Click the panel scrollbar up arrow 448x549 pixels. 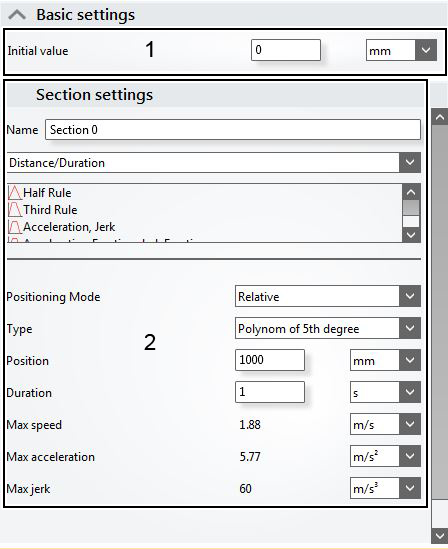coord(440,117)
